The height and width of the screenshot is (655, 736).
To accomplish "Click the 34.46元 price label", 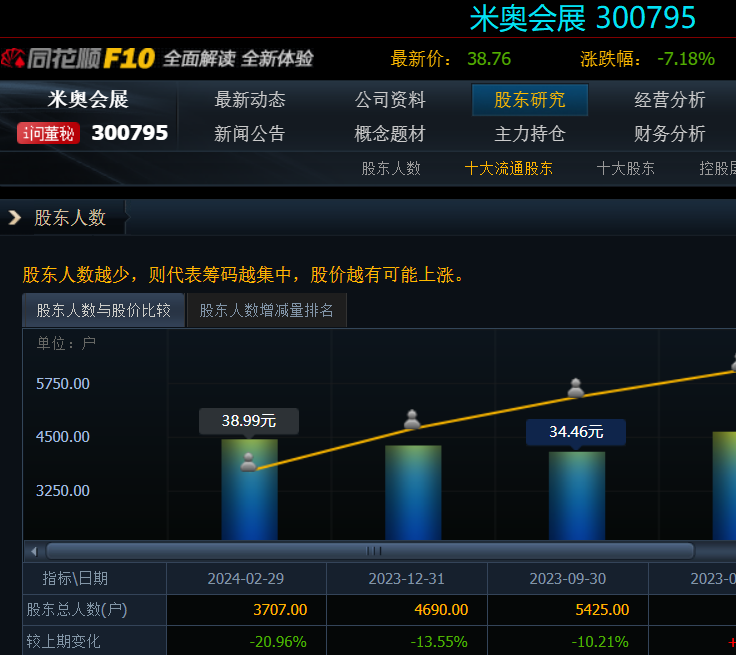I will tap(576, 432).
